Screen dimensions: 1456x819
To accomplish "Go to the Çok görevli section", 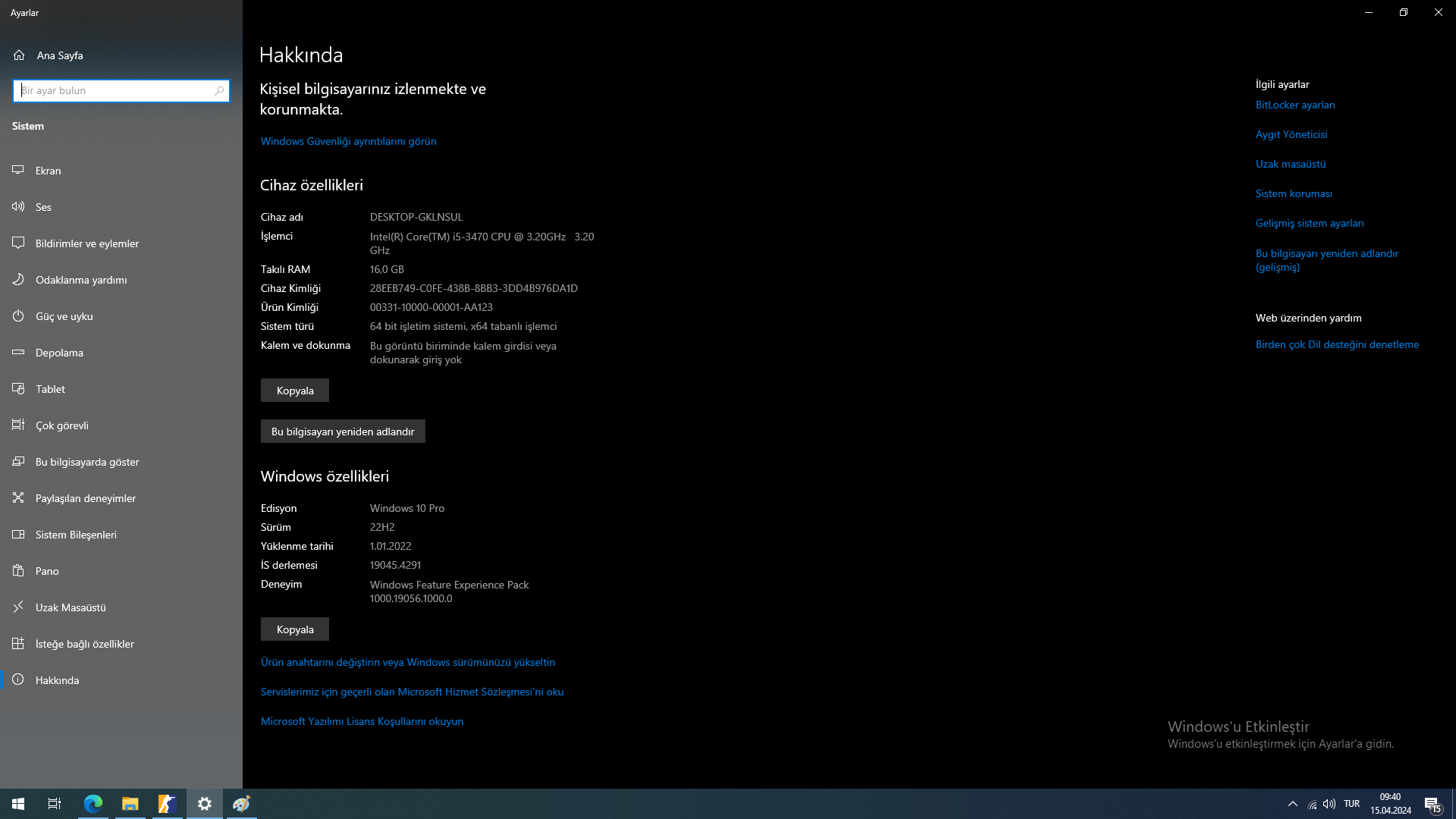I will pyautogui.click(x=62, y=425).
